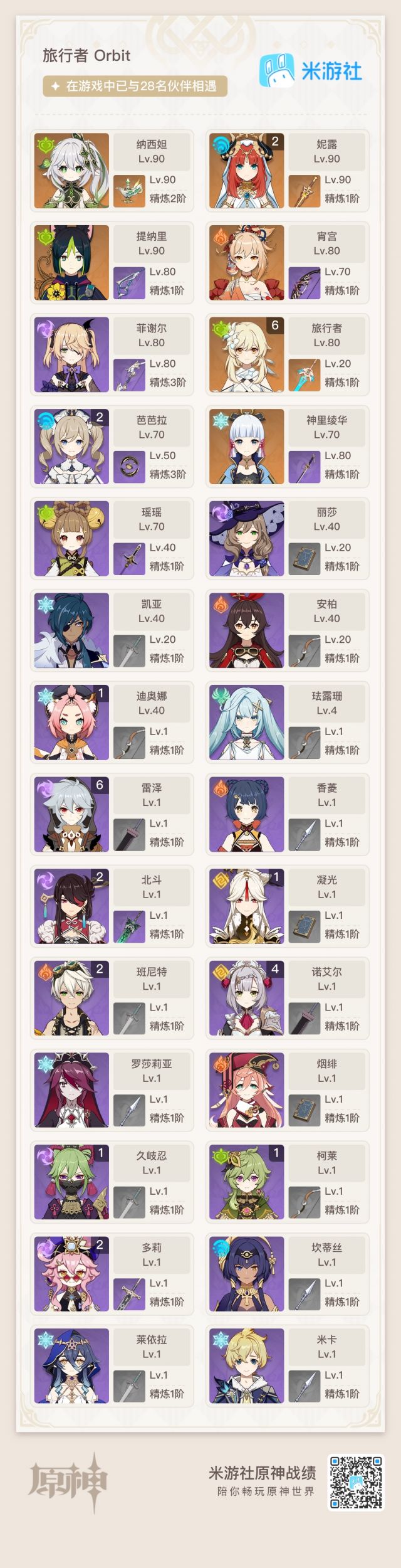Open 菲谢尔's character portrait
This screenshot has height=1568, width=401.
coord(71,354)
